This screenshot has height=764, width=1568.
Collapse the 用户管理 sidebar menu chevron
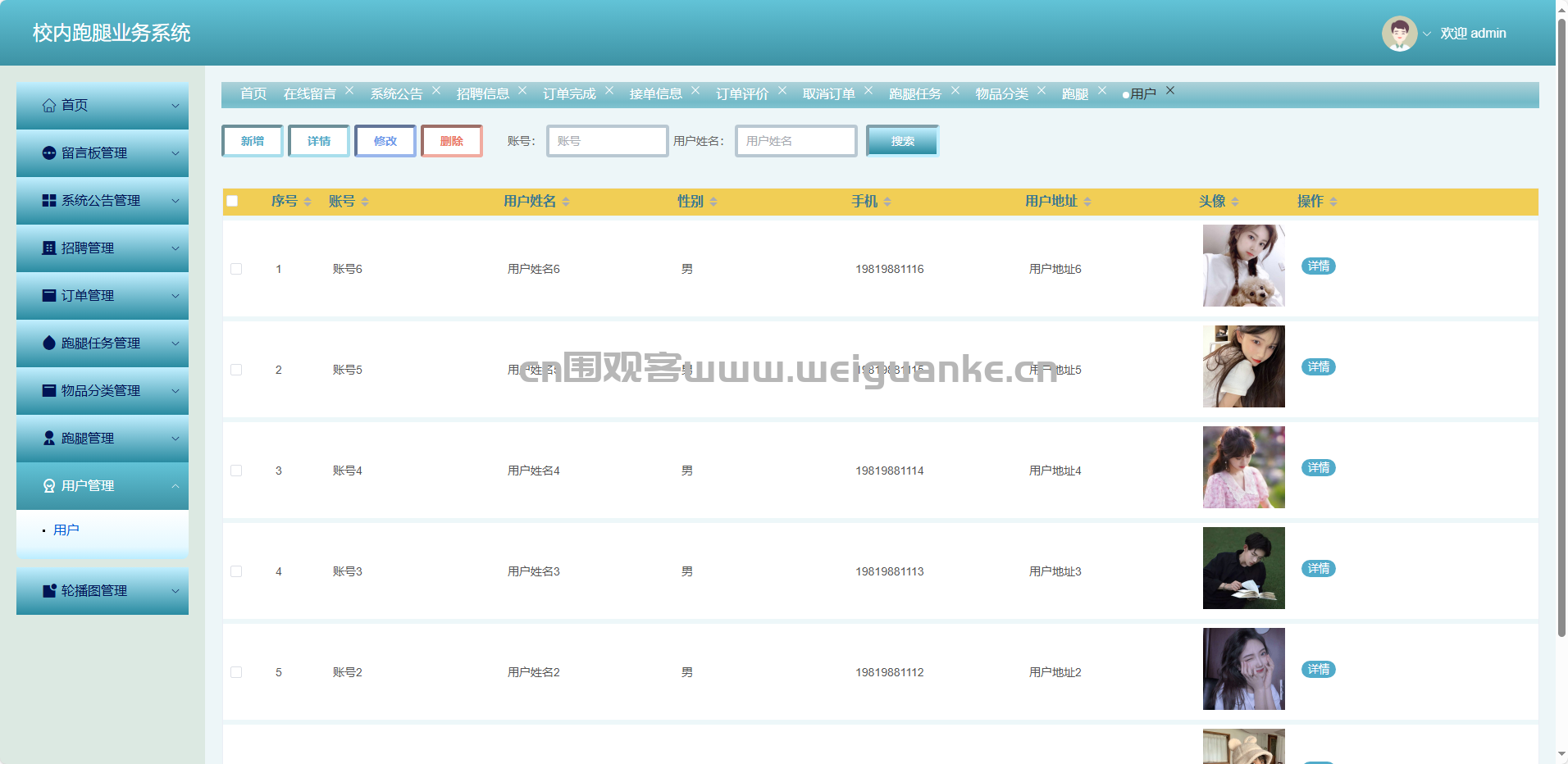coord(175,486)
